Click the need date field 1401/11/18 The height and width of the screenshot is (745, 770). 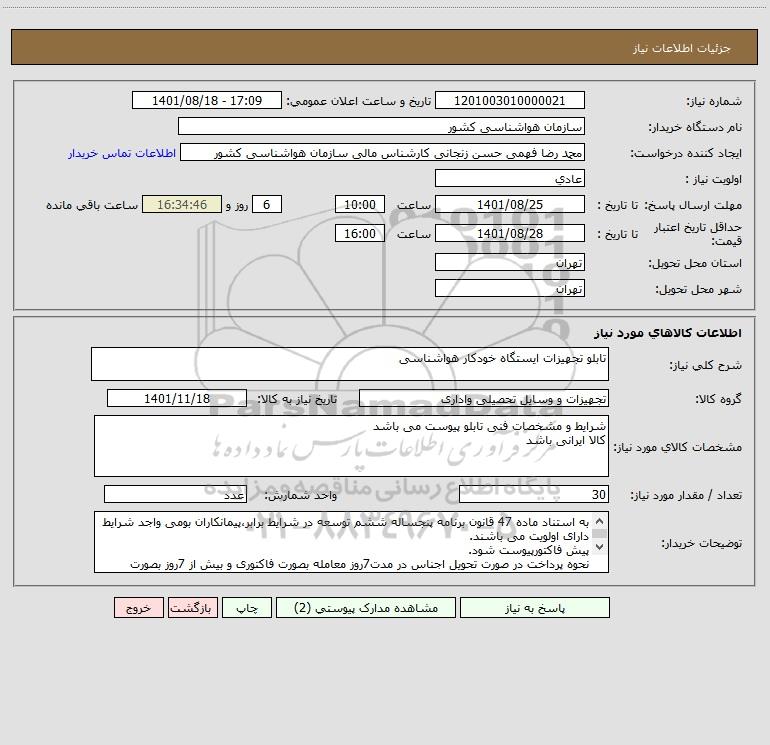coord(177,398)
